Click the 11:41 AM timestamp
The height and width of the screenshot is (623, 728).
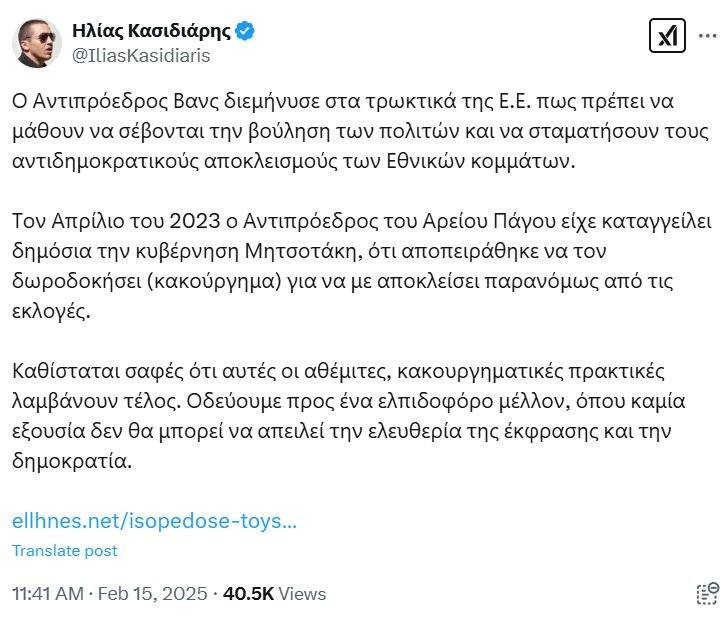47,593
